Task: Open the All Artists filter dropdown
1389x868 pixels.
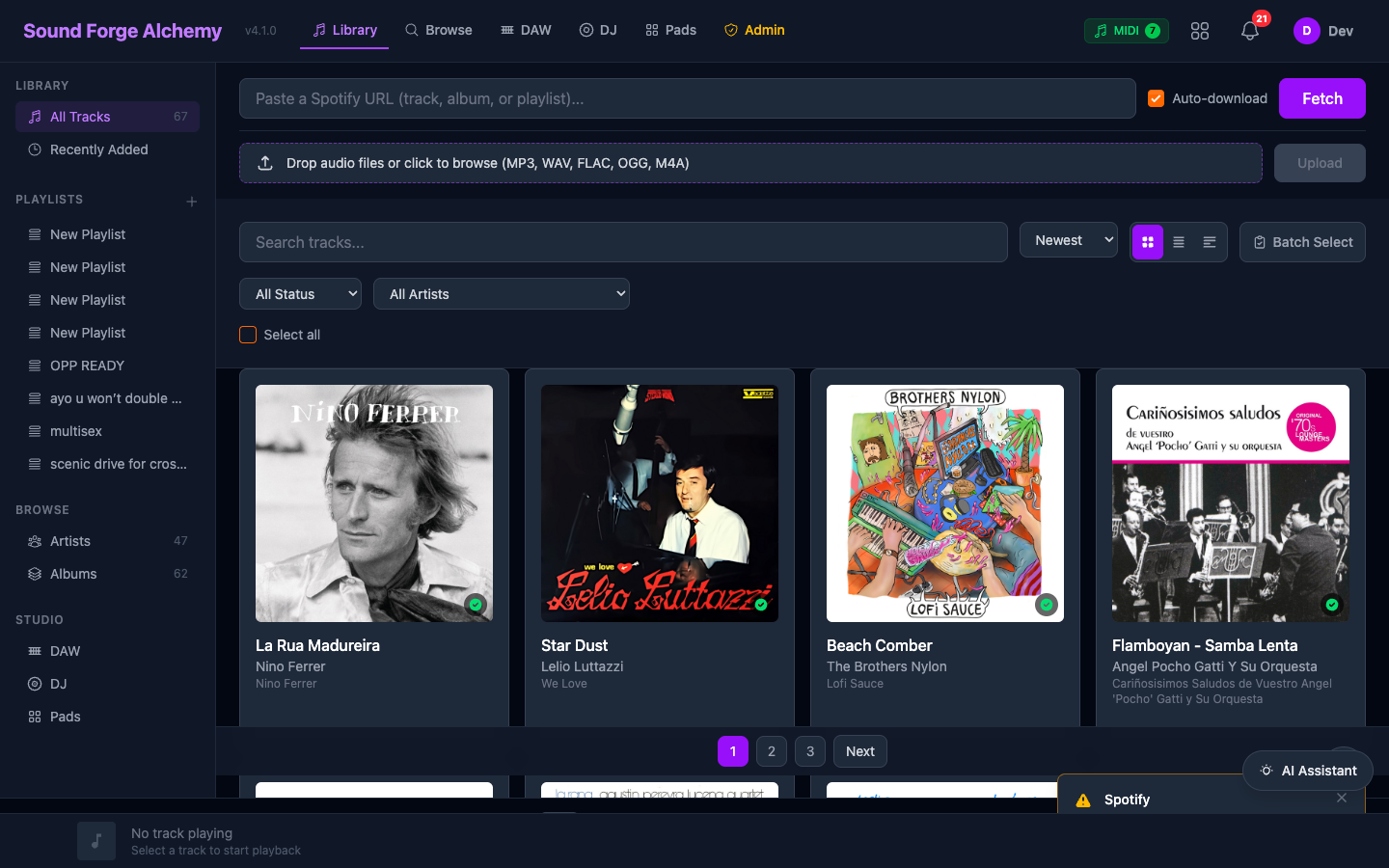Action: tap(501, 293)
